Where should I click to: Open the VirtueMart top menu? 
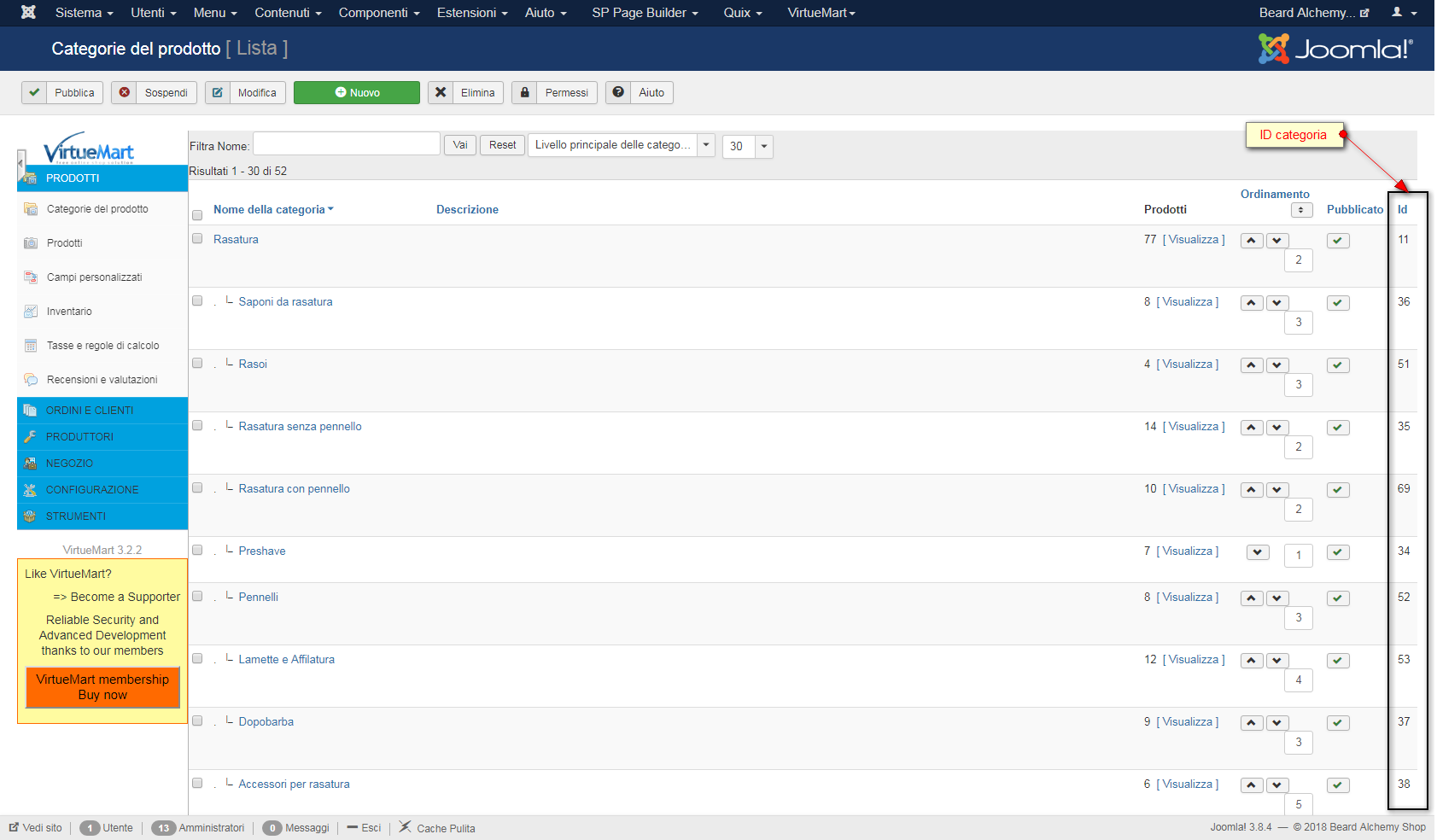(821, 13)
